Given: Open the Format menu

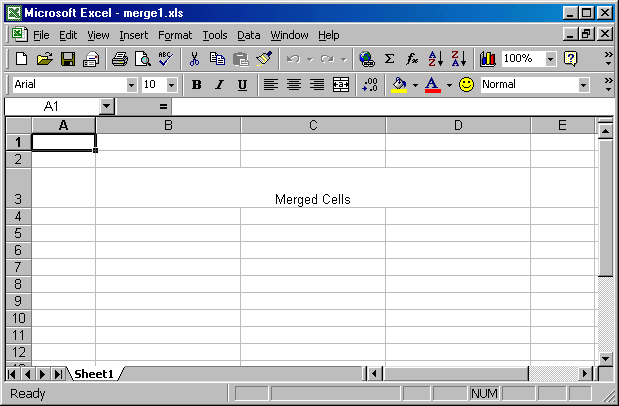Looking at the screenshot, I should [175, 35].
